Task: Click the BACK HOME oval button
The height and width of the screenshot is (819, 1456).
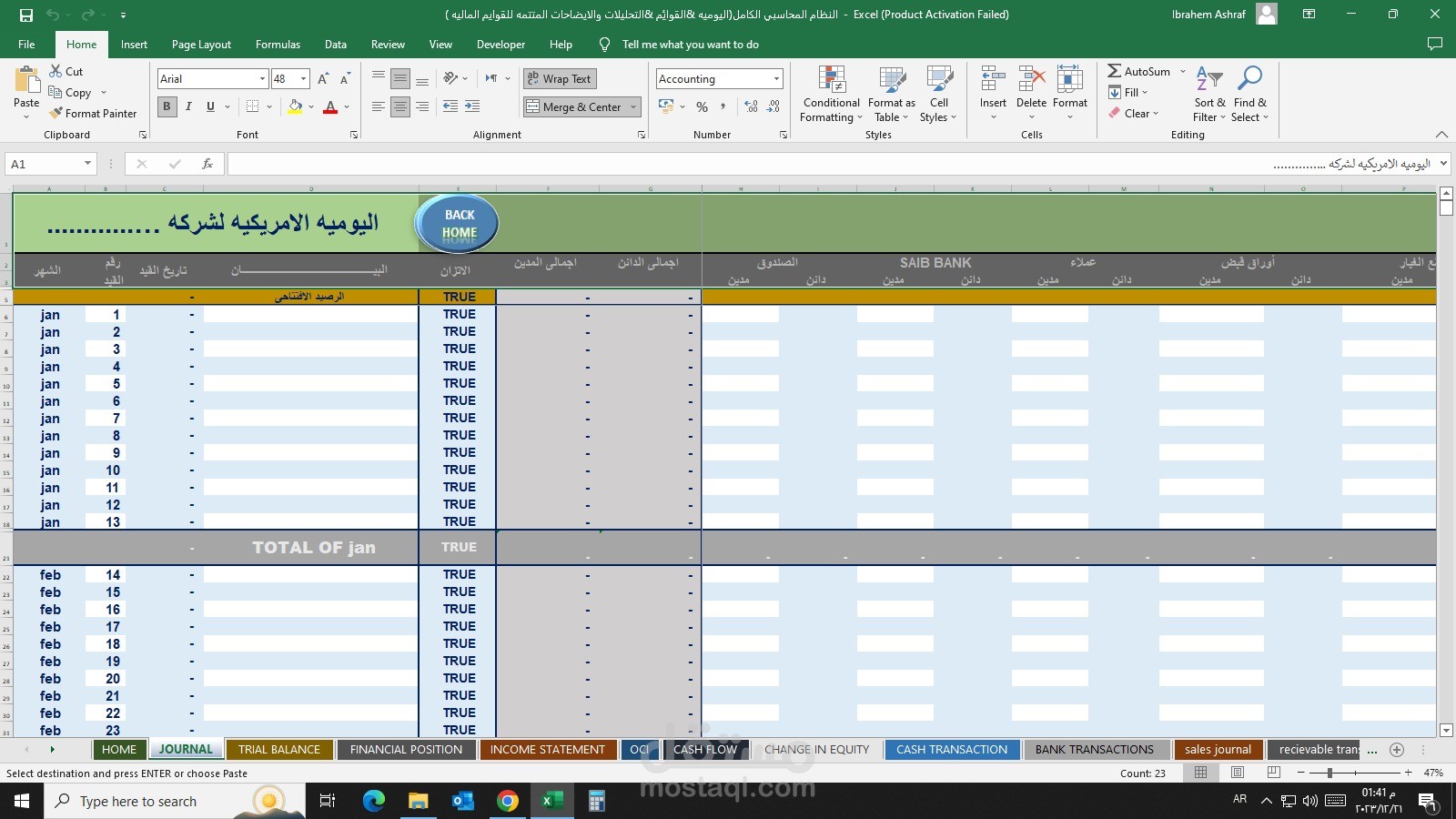Action: coord(459,224)
